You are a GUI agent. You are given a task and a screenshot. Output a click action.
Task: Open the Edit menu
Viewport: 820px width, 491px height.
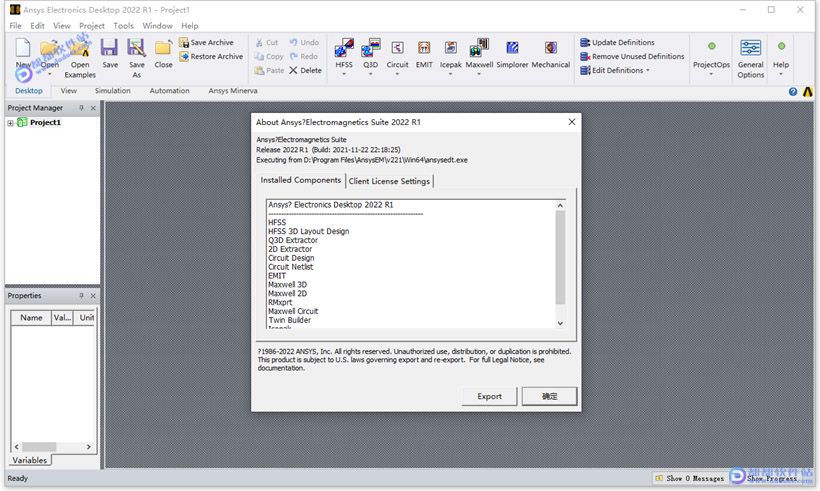pos(37,26)
